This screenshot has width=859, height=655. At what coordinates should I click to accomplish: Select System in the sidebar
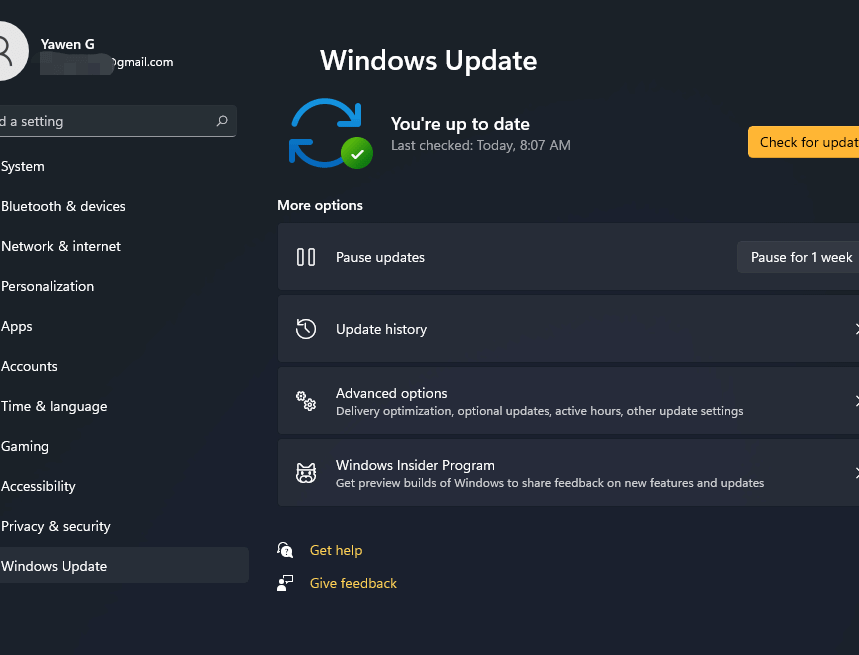pyautogui.click(x=23, y=166)
